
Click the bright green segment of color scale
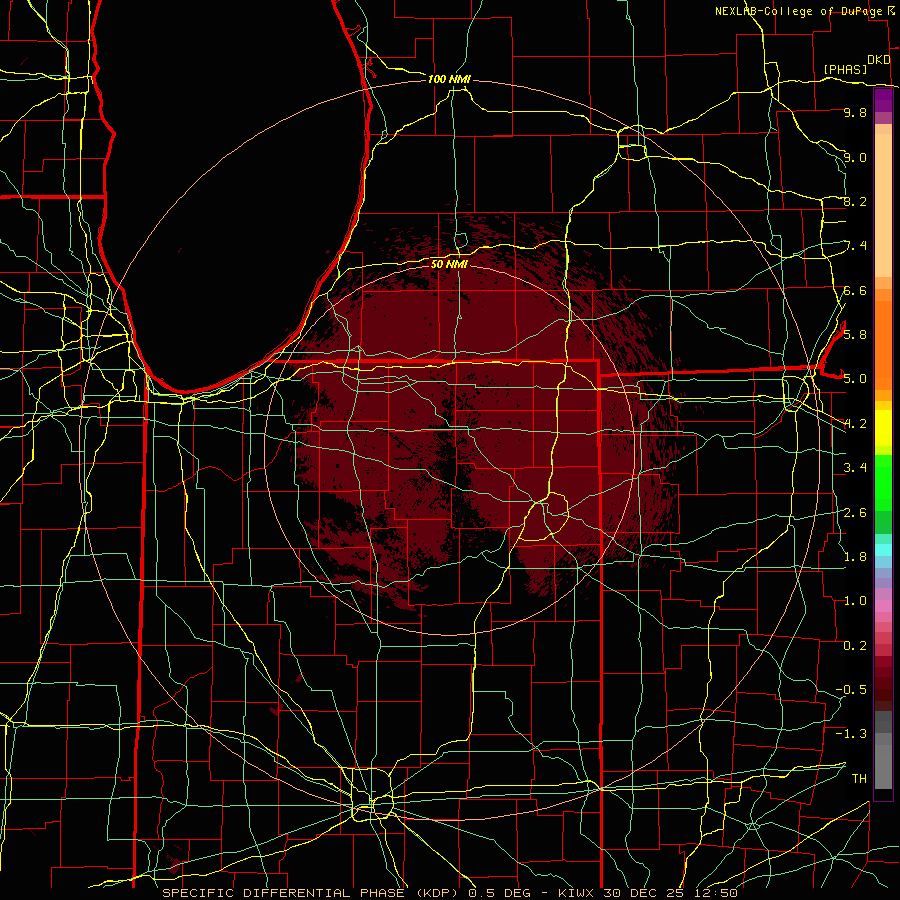(x=883, y=483)
